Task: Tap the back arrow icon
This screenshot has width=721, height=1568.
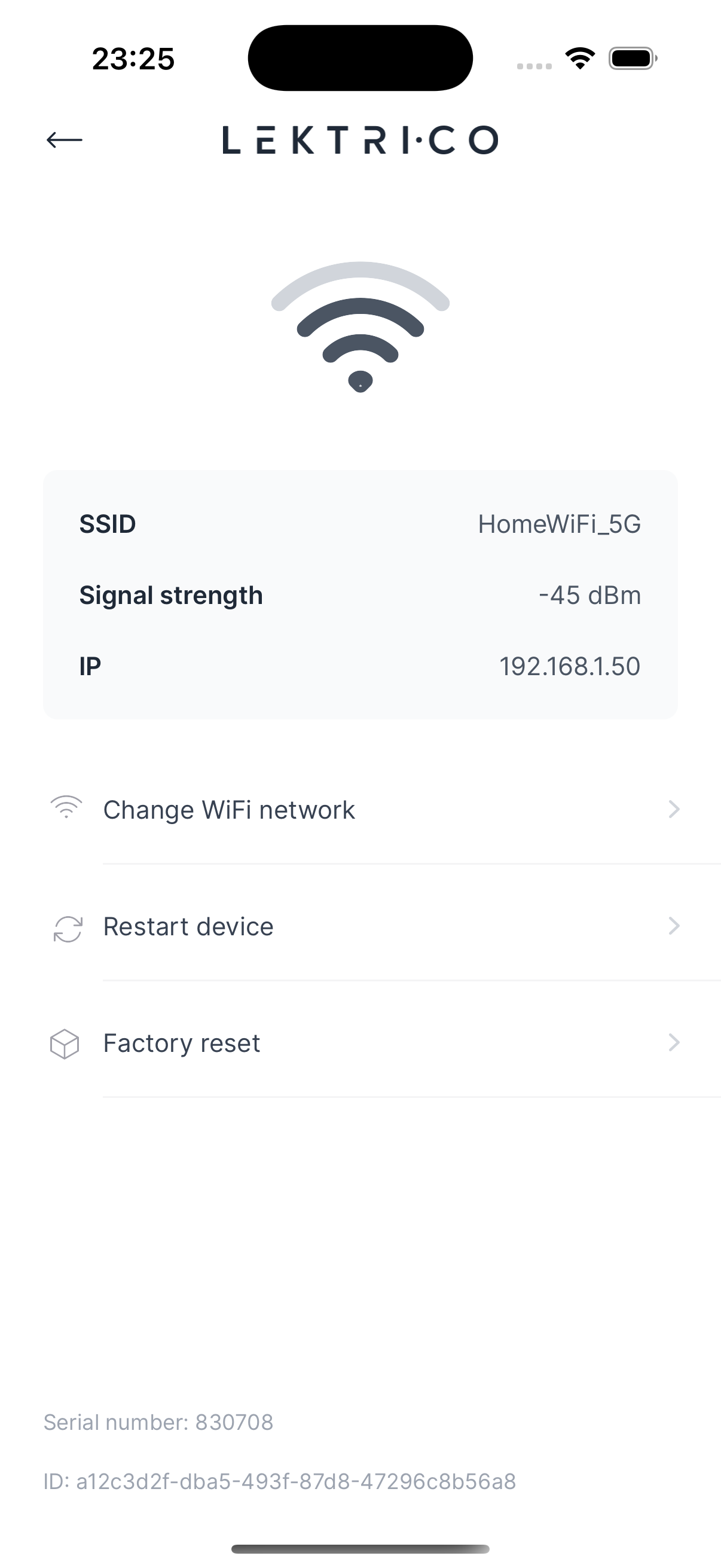Action: click(x=65, y=140)
